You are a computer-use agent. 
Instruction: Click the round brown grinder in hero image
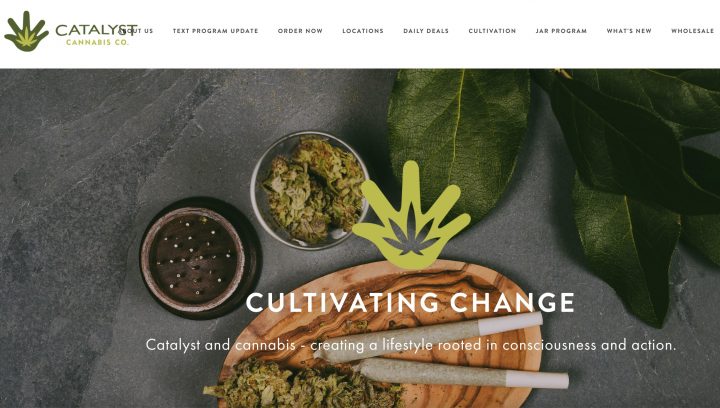pos(201,258)
